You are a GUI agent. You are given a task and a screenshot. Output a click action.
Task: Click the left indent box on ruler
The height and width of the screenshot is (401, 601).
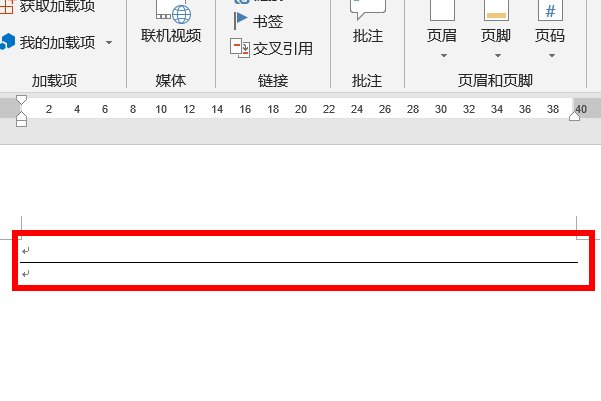(x=21, y=123)
